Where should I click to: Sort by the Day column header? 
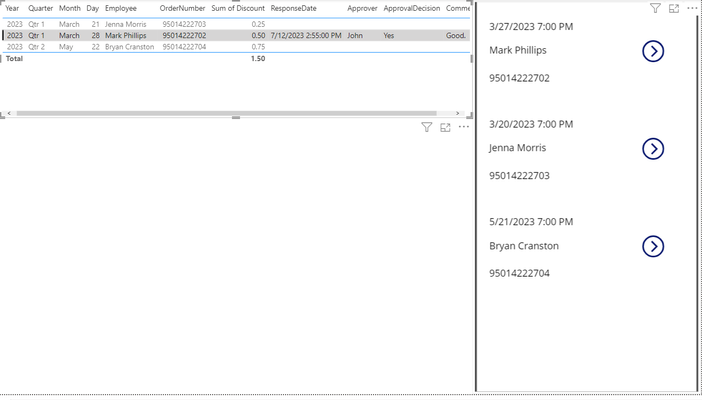coord(93,8)
